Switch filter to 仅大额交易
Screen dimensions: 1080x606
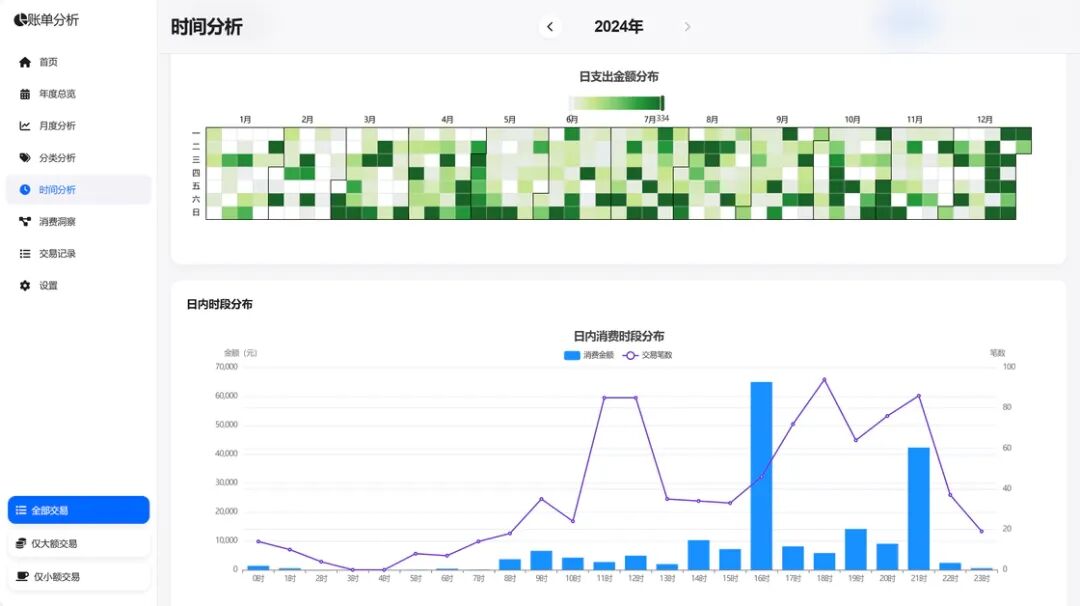(x=79, y=543)
